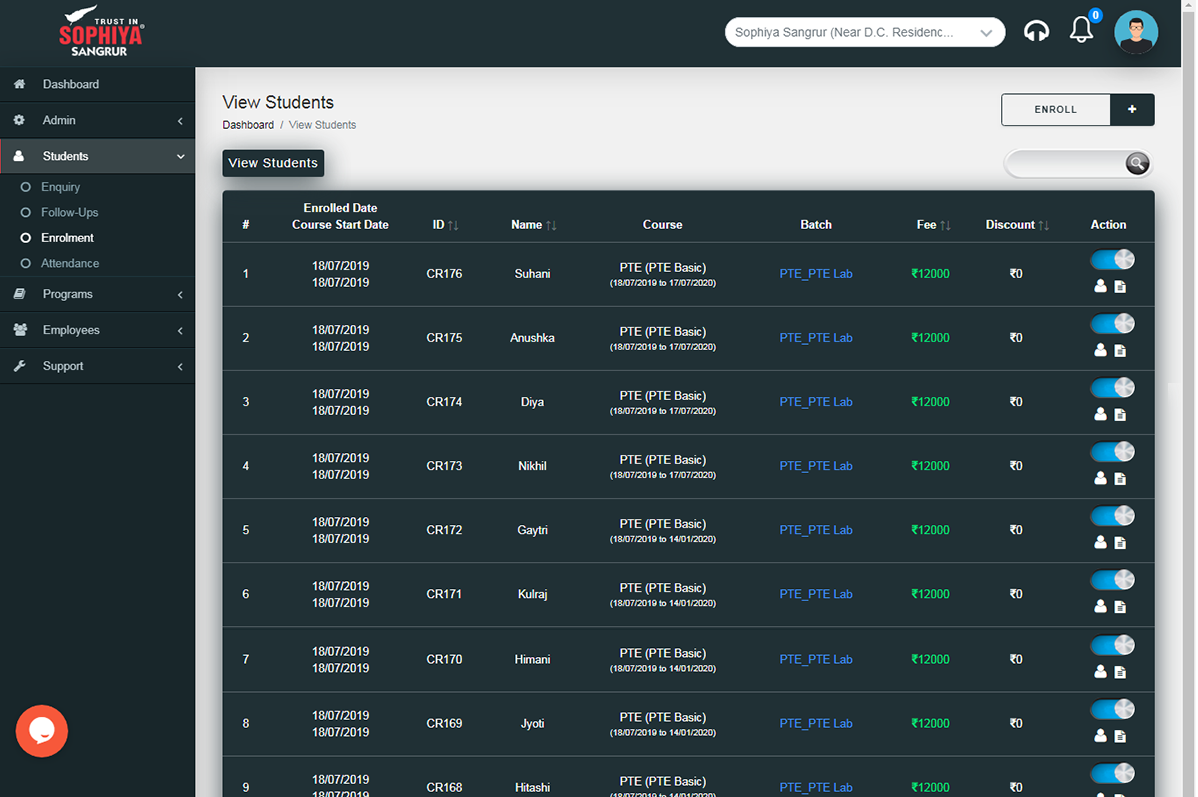
Task: Go to Dashboard in the sidebar
Action: tap(98, 84)
